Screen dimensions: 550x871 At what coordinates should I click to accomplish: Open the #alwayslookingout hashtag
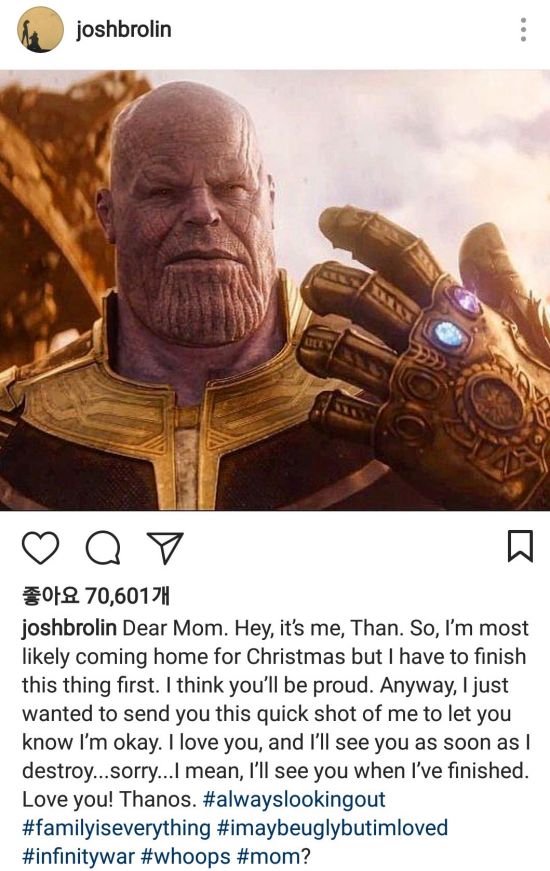click(x=294, y=799)
